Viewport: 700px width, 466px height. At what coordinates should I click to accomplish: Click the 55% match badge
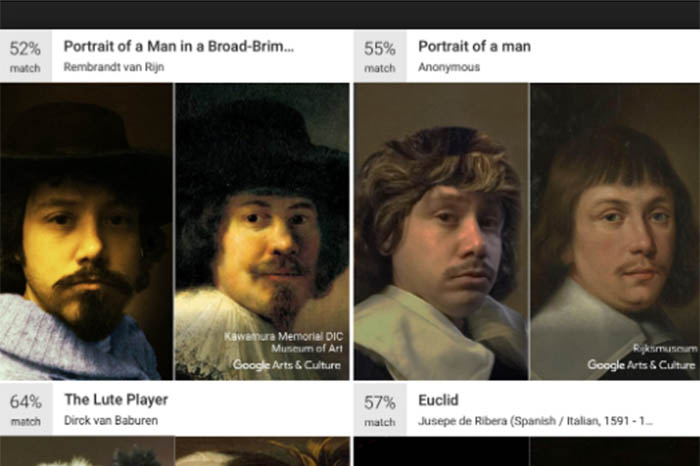(379, 56)
